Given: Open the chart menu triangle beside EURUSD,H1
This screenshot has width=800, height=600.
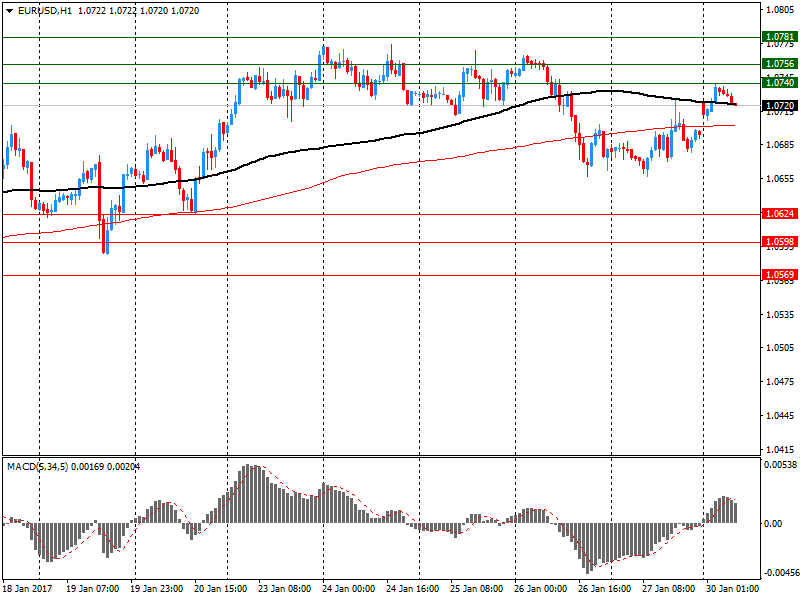Looking at the screenshot, I should (10, 11).
